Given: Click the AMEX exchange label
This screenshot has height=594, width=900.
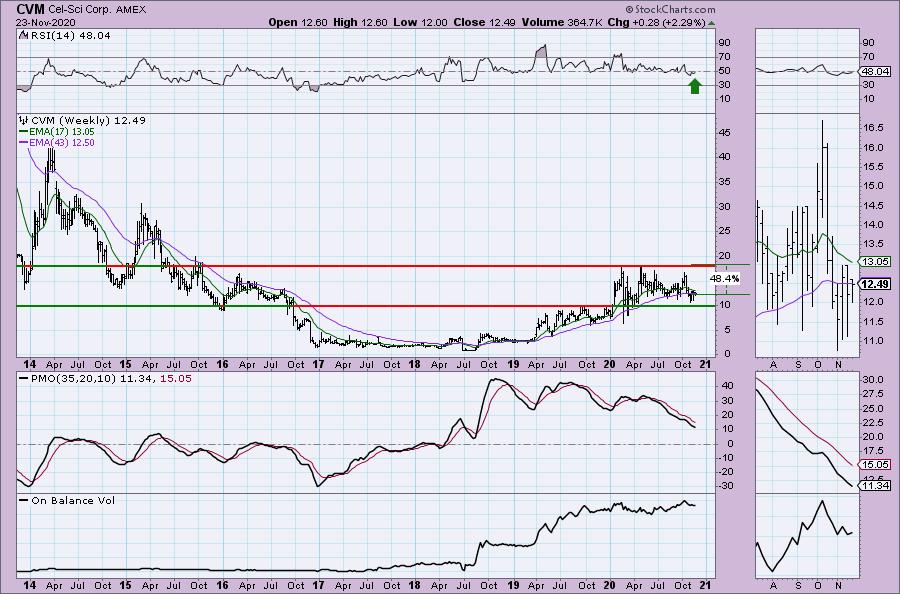Looking at the screenshot, I should tap(132, 10).
